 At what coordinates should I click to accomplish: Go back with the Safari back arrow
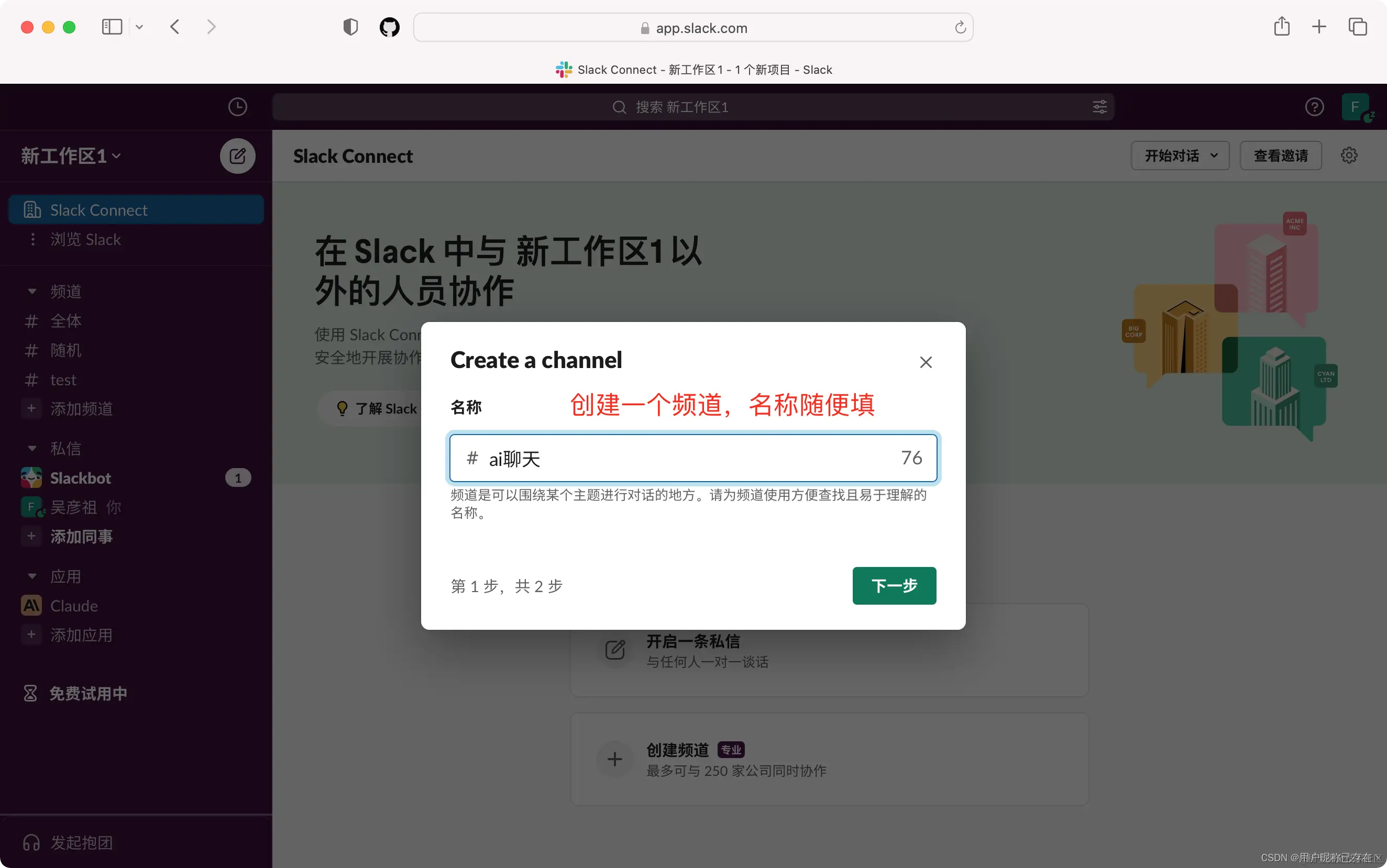[x=175, y=27]
